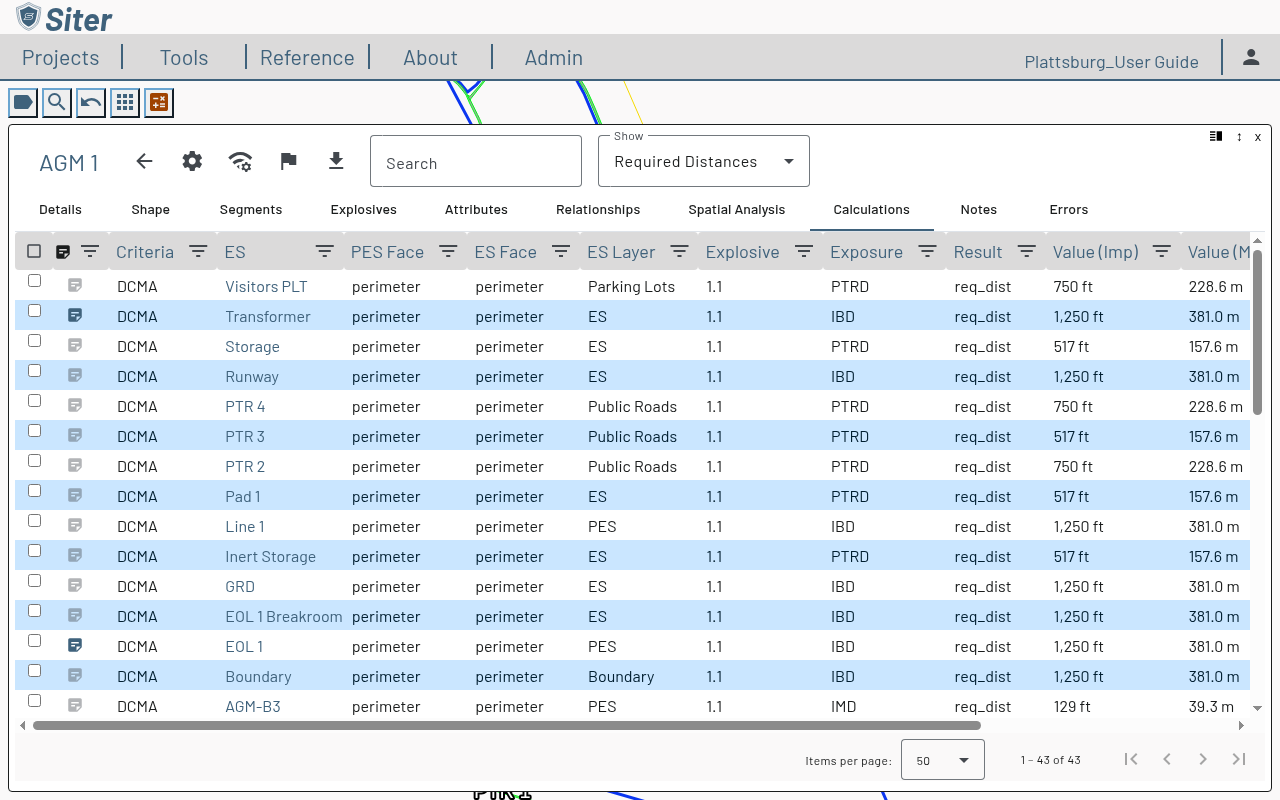Open the ES Layer column filter
The image size is (1280, 800).
[679, 252]
